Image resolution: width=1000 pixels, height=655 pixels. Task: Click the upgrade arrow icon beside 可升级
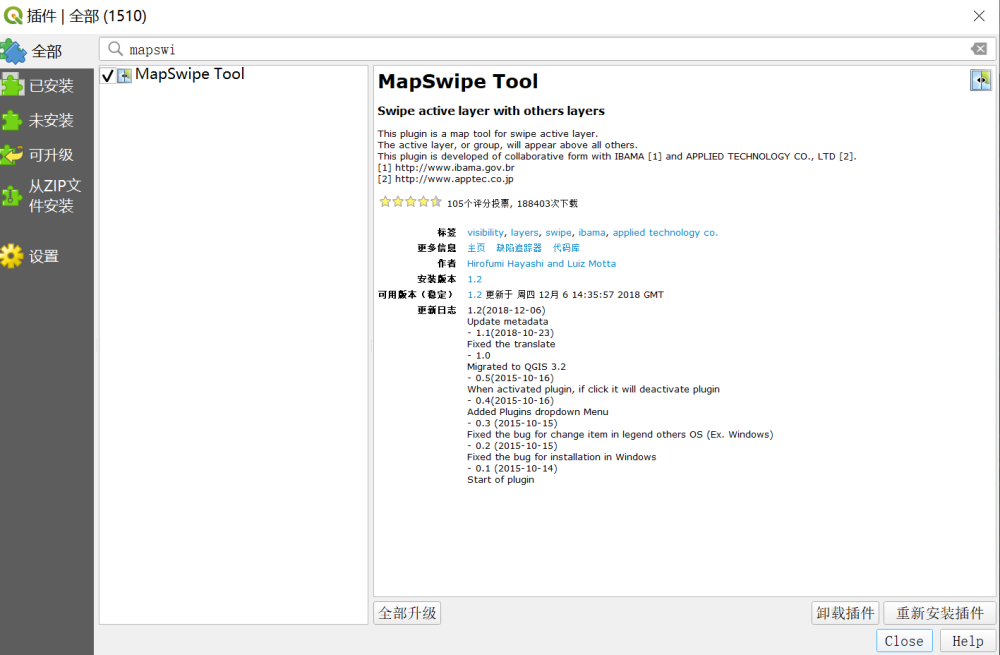tap(11, 154)
